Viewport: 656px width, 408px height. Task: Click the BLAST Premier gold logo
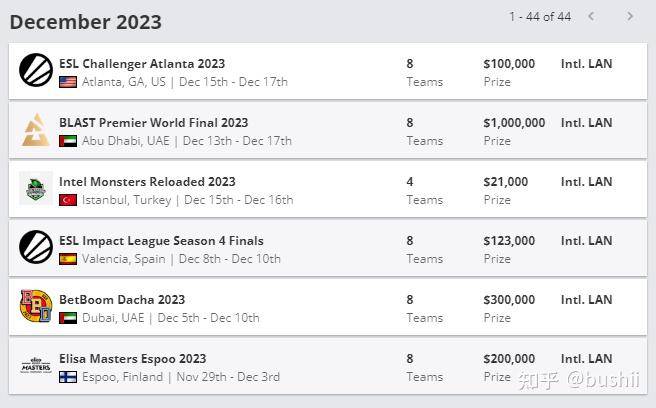tap(36, 130)
